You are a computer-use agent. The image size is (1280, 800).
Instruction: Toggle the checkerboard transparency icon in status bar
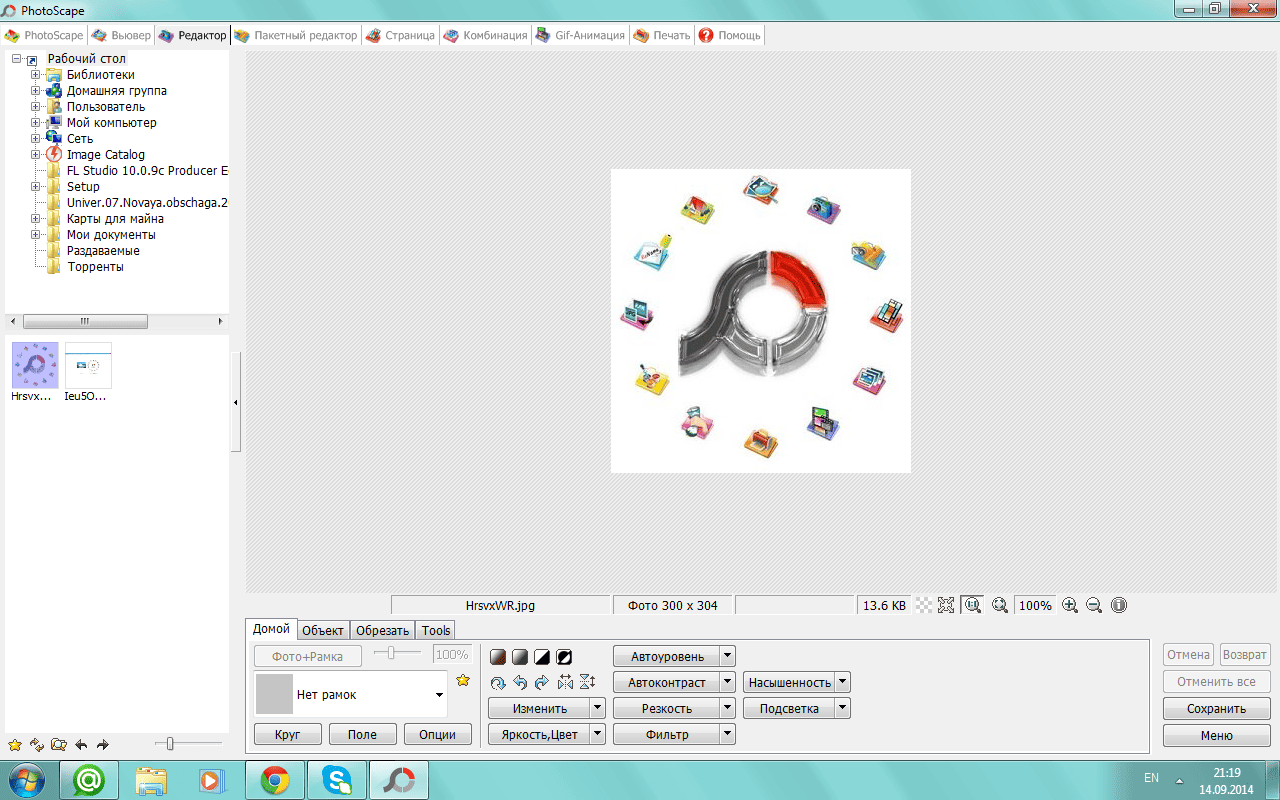[x=924, y=605]
